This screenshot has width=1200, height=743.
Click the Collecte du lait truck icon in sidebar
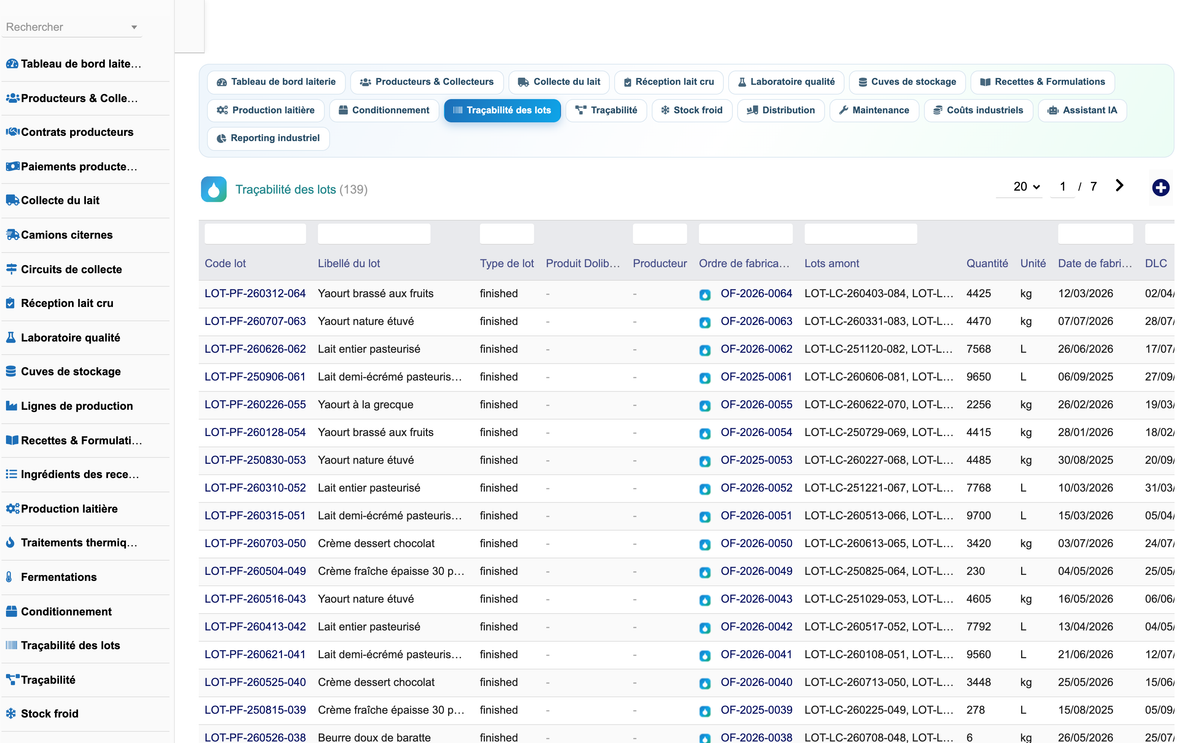(12, 200)
